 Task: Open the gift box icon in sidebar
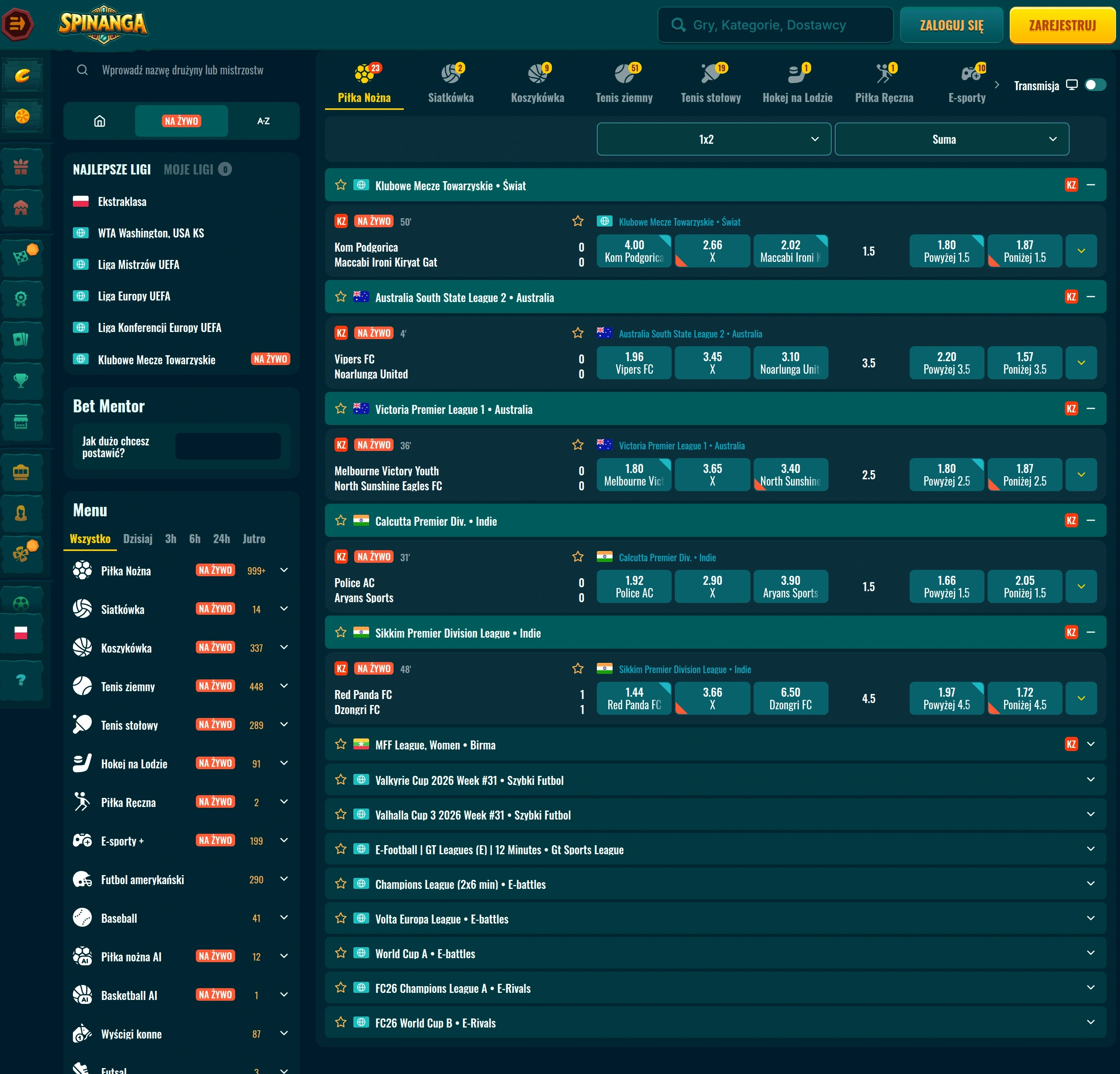click(x=21, y=167)
